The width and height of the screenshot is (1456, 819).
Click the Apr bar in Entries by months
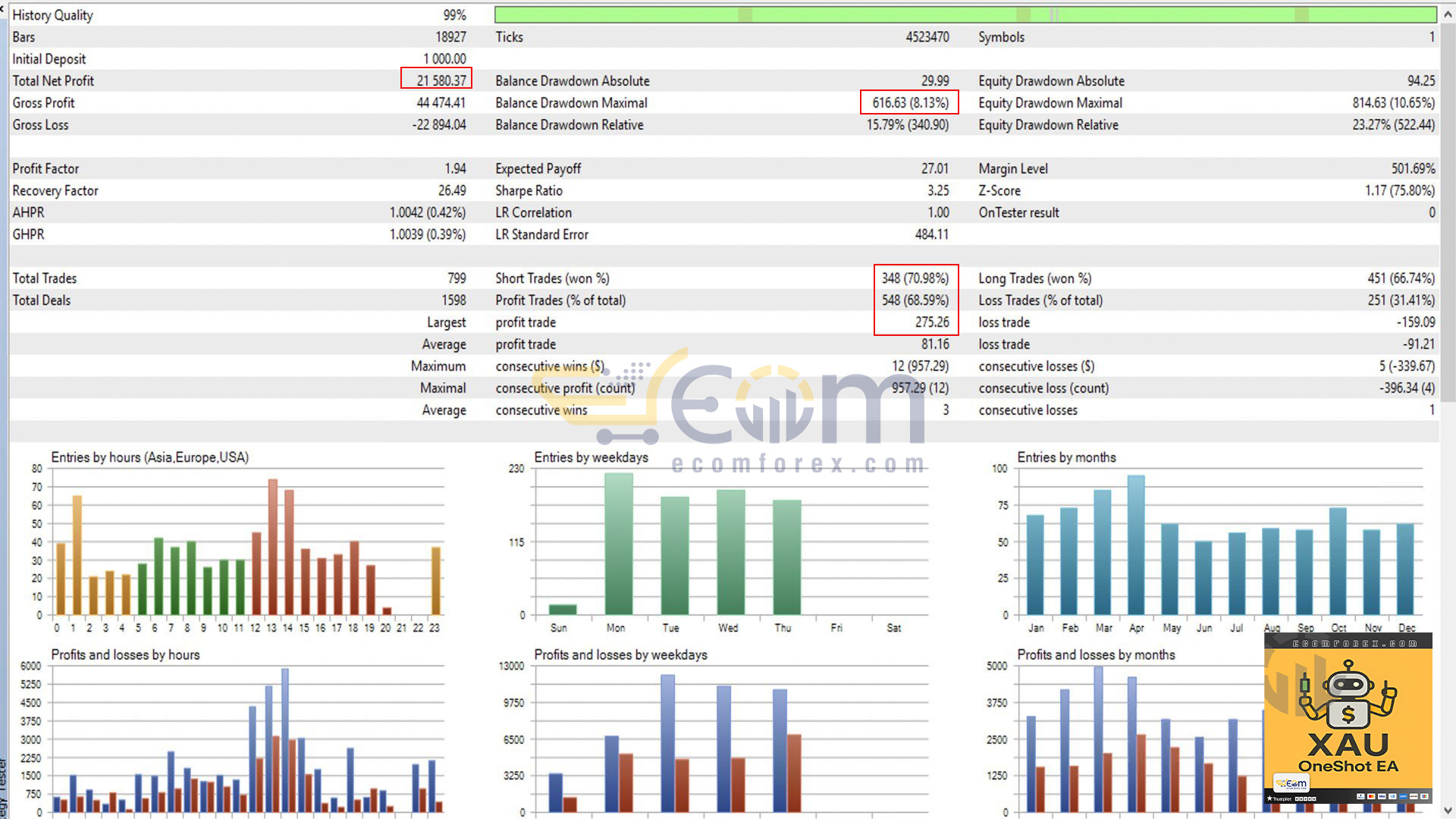(1136, 545)
